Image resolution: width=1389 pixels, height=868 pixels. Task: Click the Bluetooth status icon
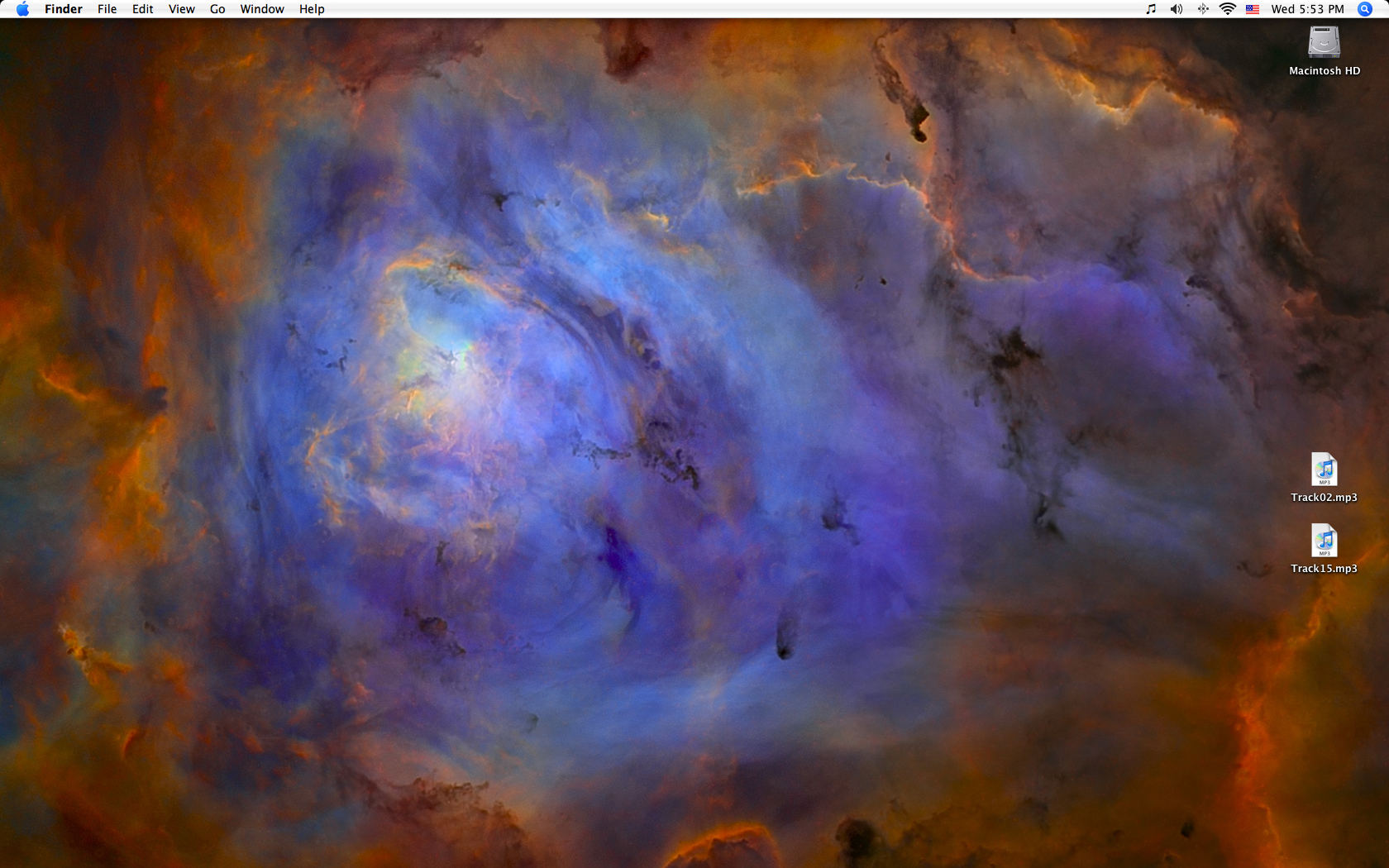coord(1203,9)
